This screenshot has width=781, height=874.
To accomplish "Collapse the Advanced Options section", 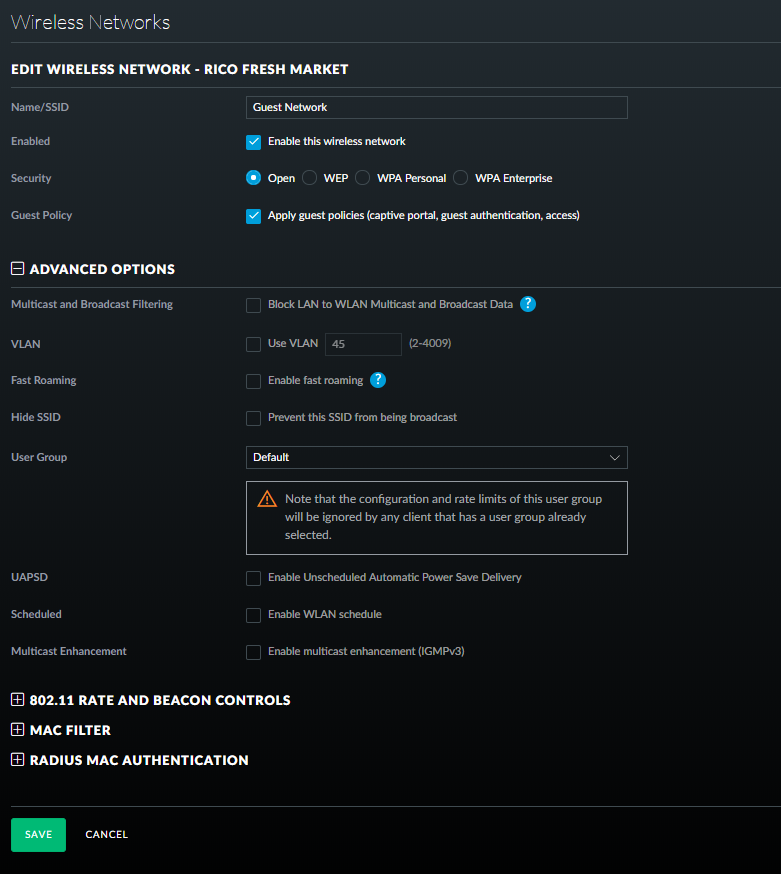I will [x=17, y=269].
